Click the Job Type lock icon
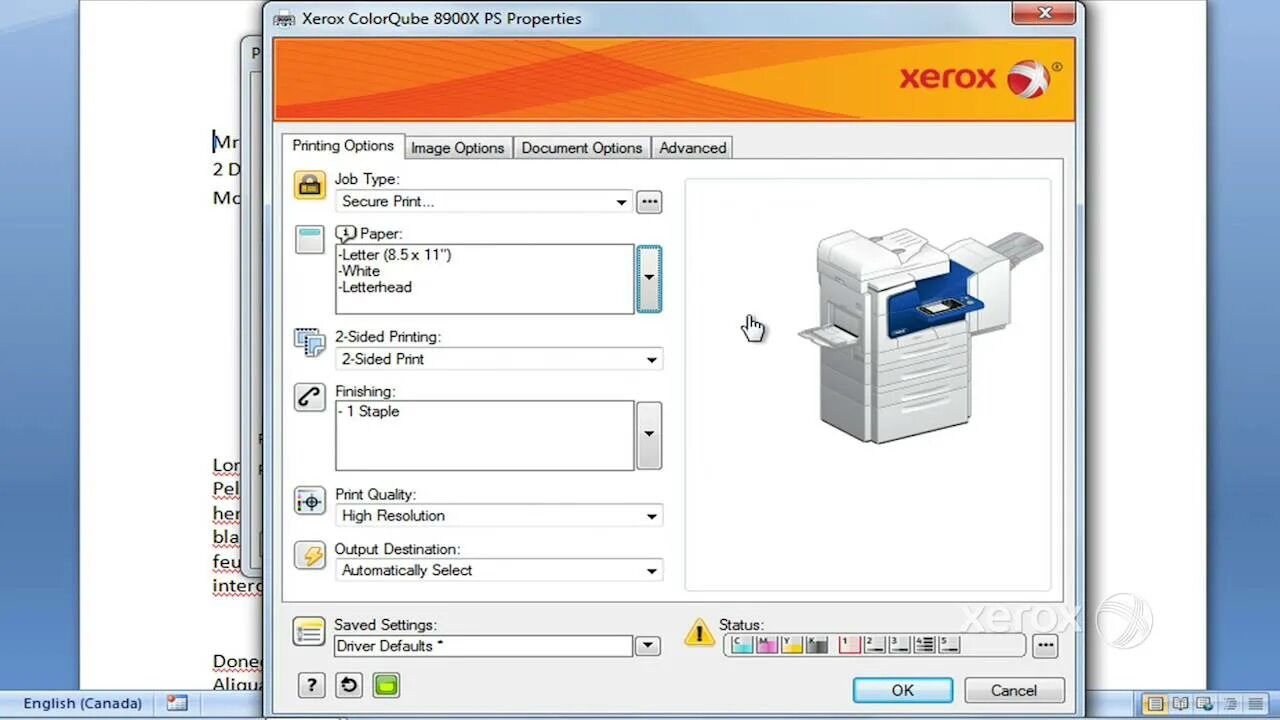1280x720 pixels. coord(310,185)
